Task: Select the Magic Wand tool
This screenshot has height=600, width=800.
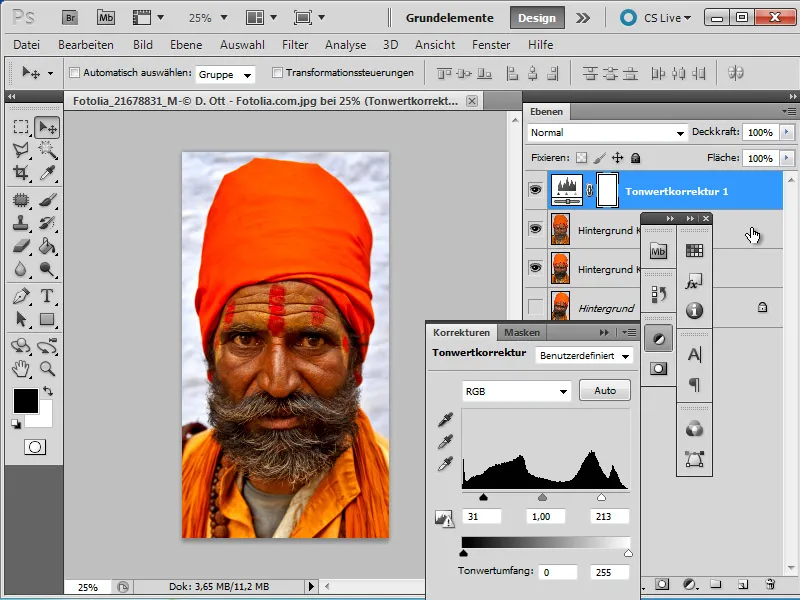Action: point(47,149)
